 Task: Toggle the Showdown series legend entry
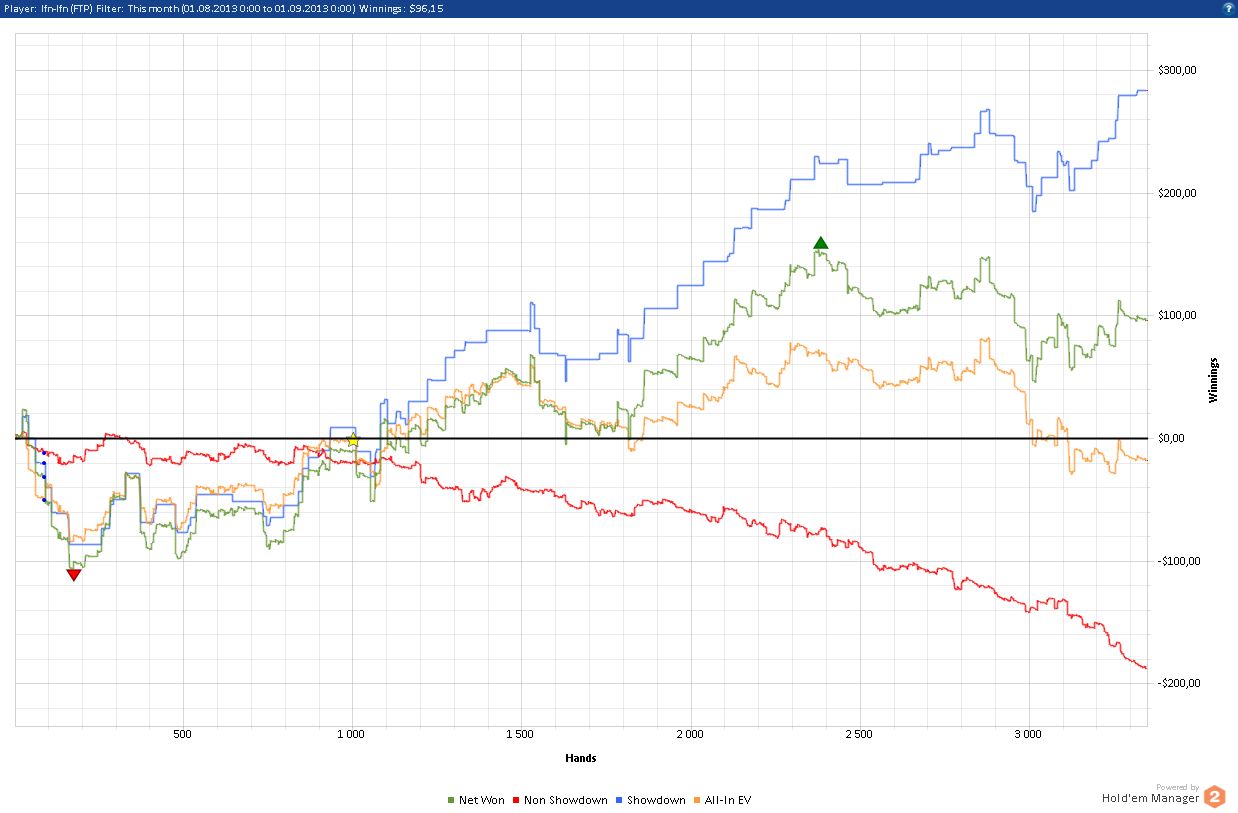[650, 800]
